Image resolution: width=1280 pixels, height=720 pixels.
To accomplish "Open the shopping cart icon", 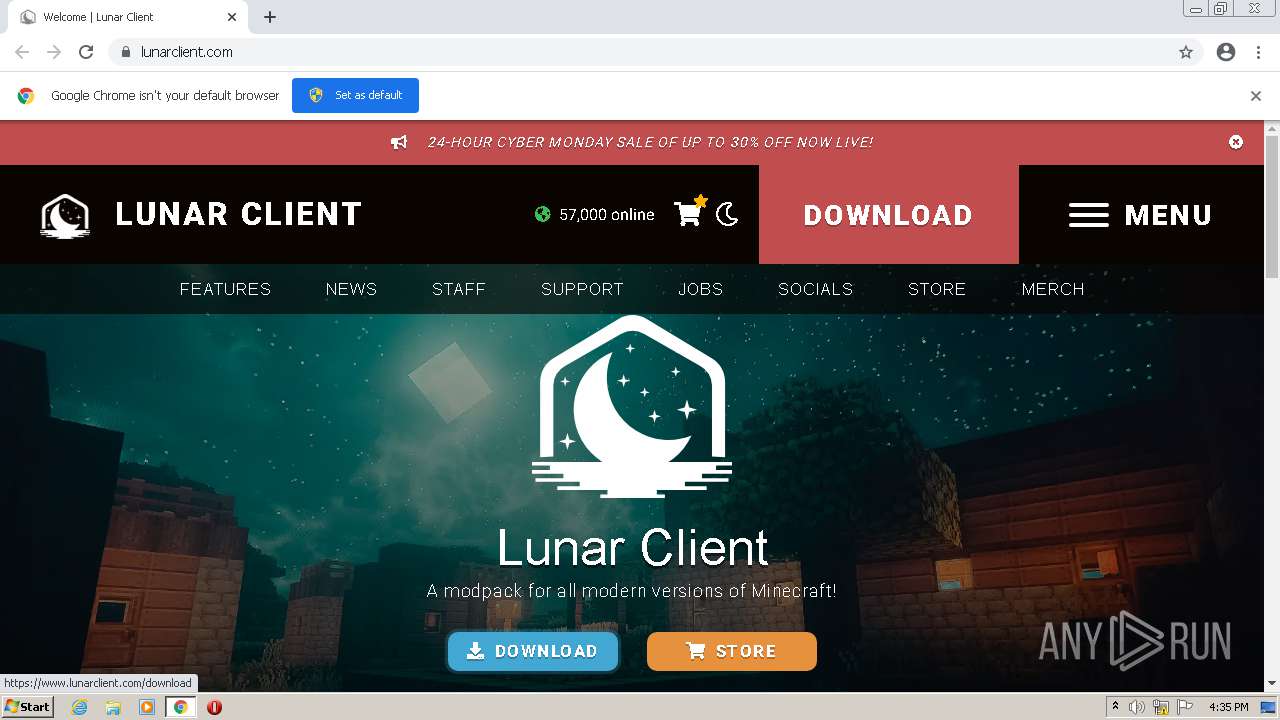I will [689, 213].
